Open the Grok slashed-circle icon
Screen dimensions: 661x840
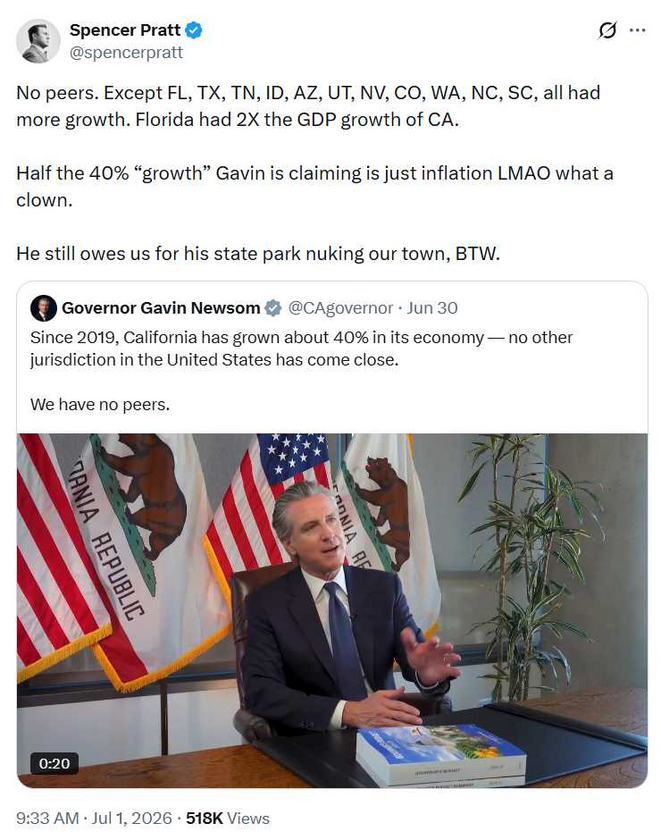click(x=607, y=31)
